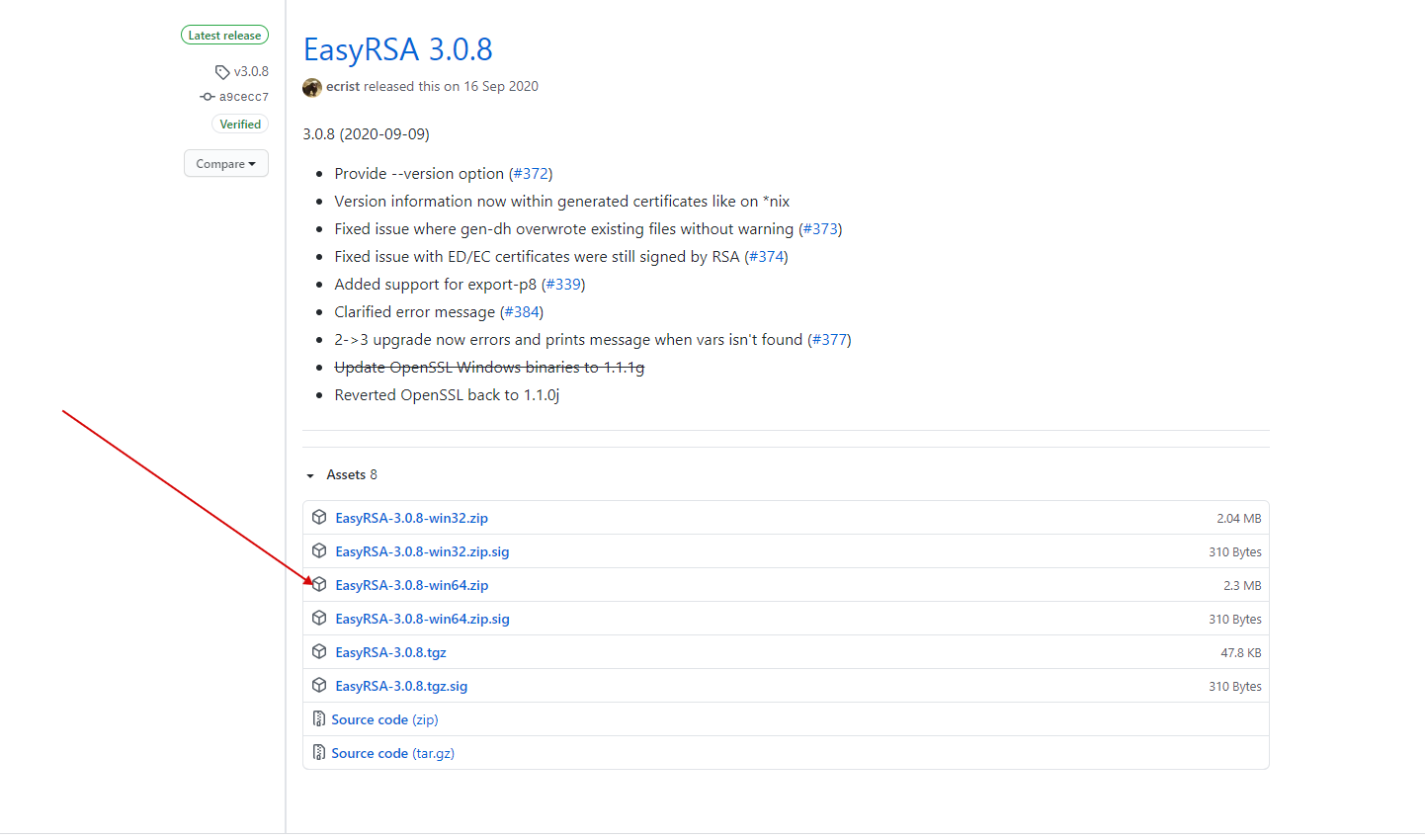Download EasyRSA-3.0.8.tgz.sig file

[401, 686]
